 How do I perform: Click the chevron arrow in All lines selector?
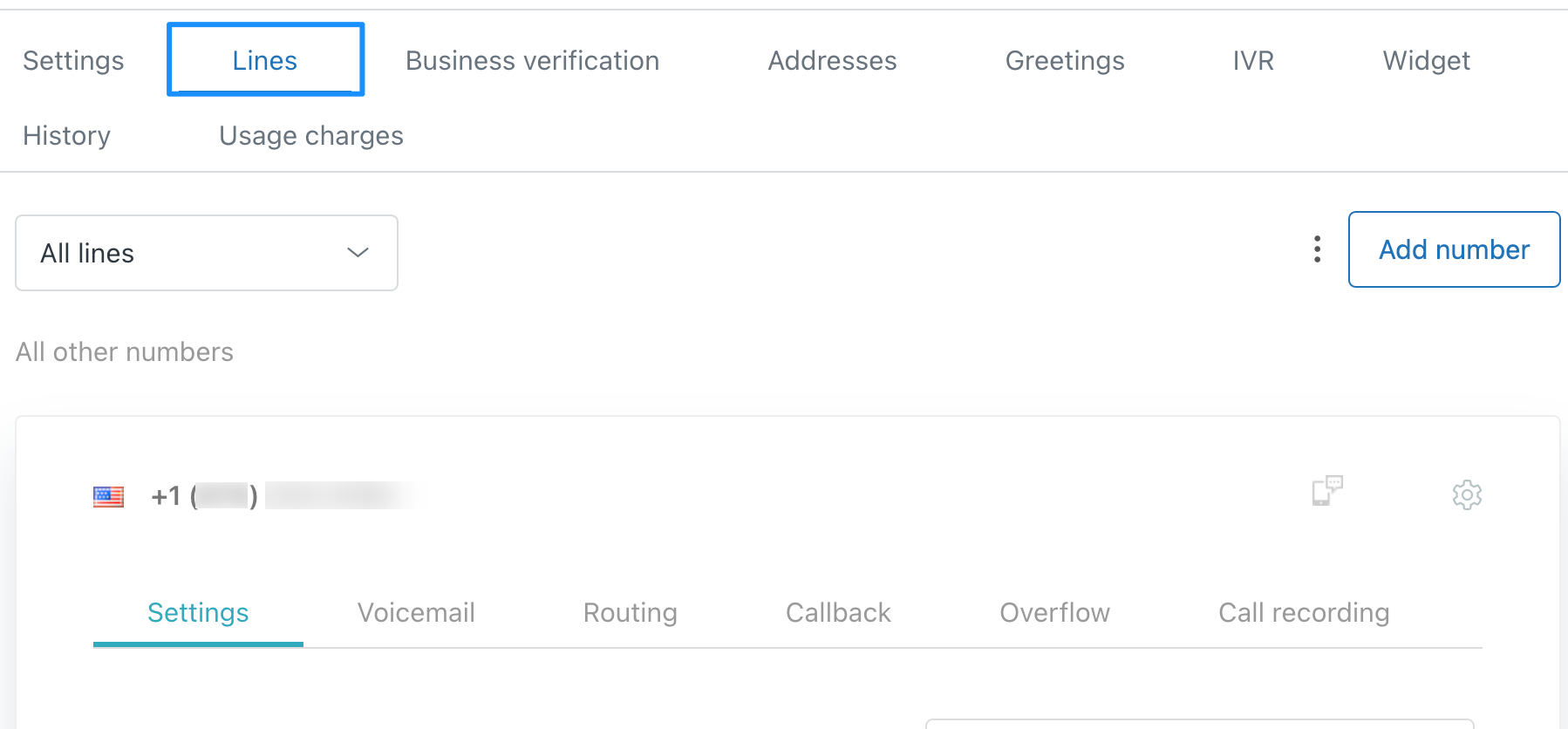point(358,253)
